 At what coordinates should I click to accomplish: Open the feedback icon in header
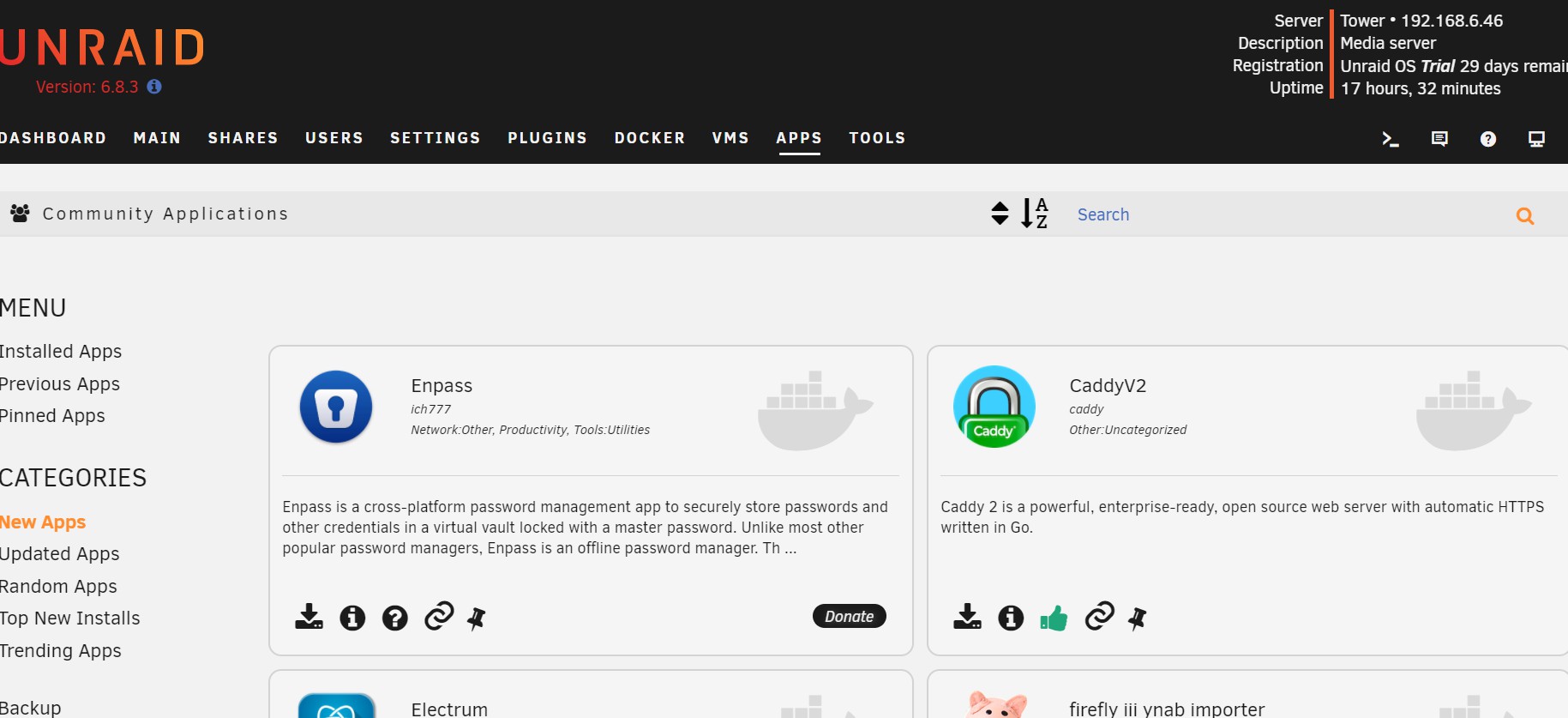click(x=1439, y=139)
